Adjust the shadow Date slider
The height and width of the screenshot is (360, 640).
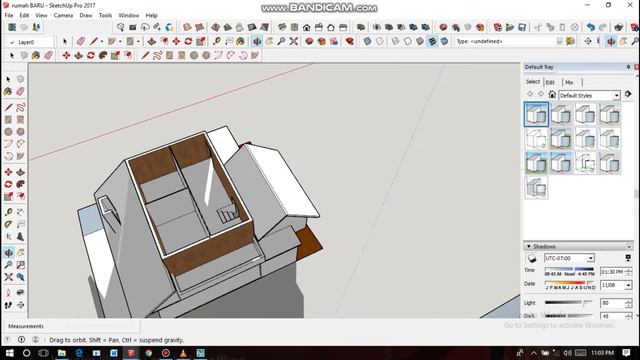570,282
